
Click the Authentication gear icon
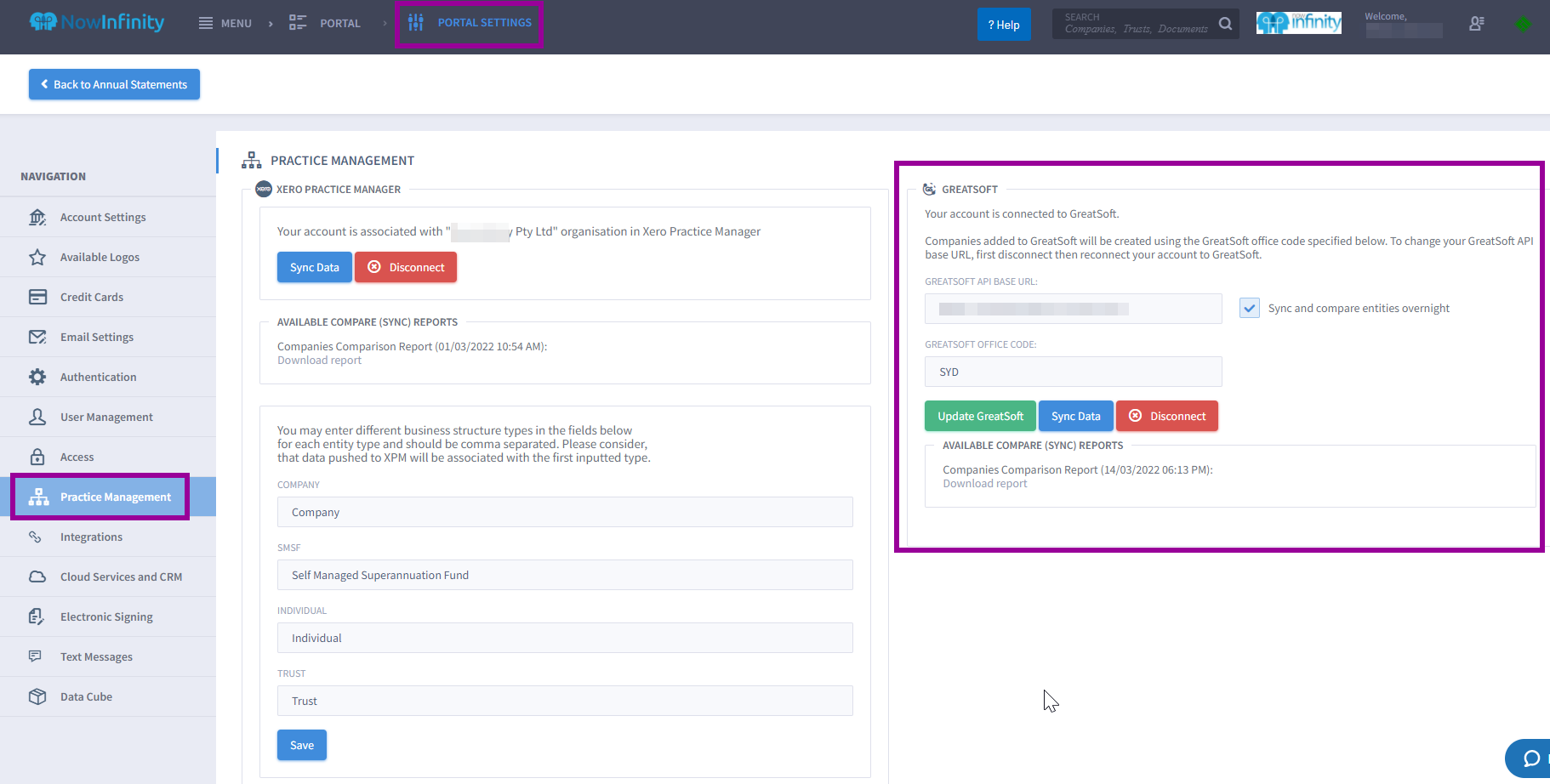37,377
